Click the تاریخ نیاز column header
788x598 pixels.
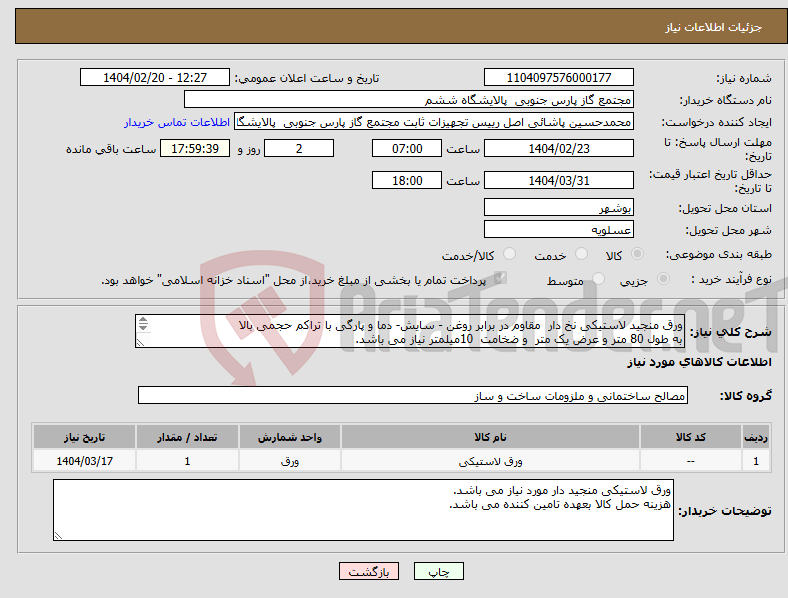pos(84,437)
